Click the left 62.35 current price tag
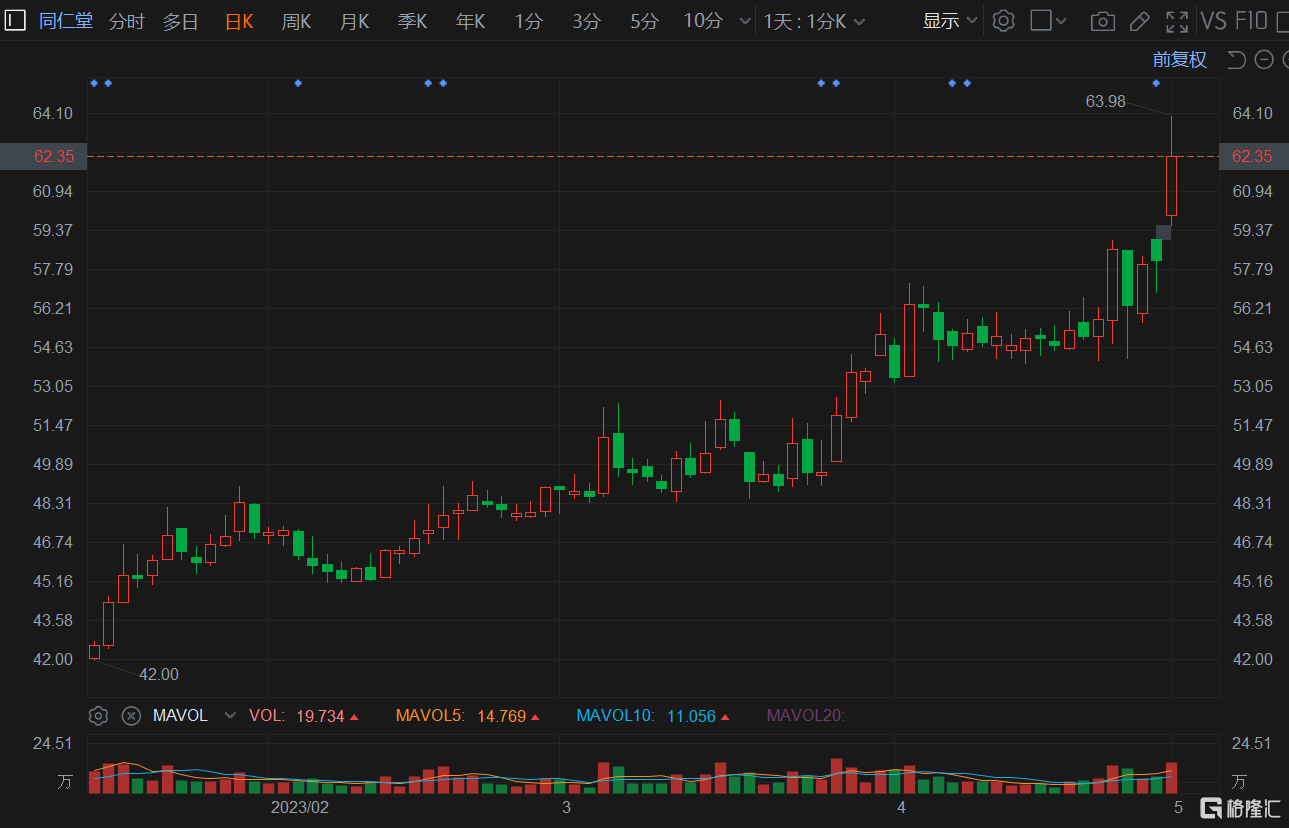The width and height of the screenshot is (1289, 828). click(x=43, y=156)
